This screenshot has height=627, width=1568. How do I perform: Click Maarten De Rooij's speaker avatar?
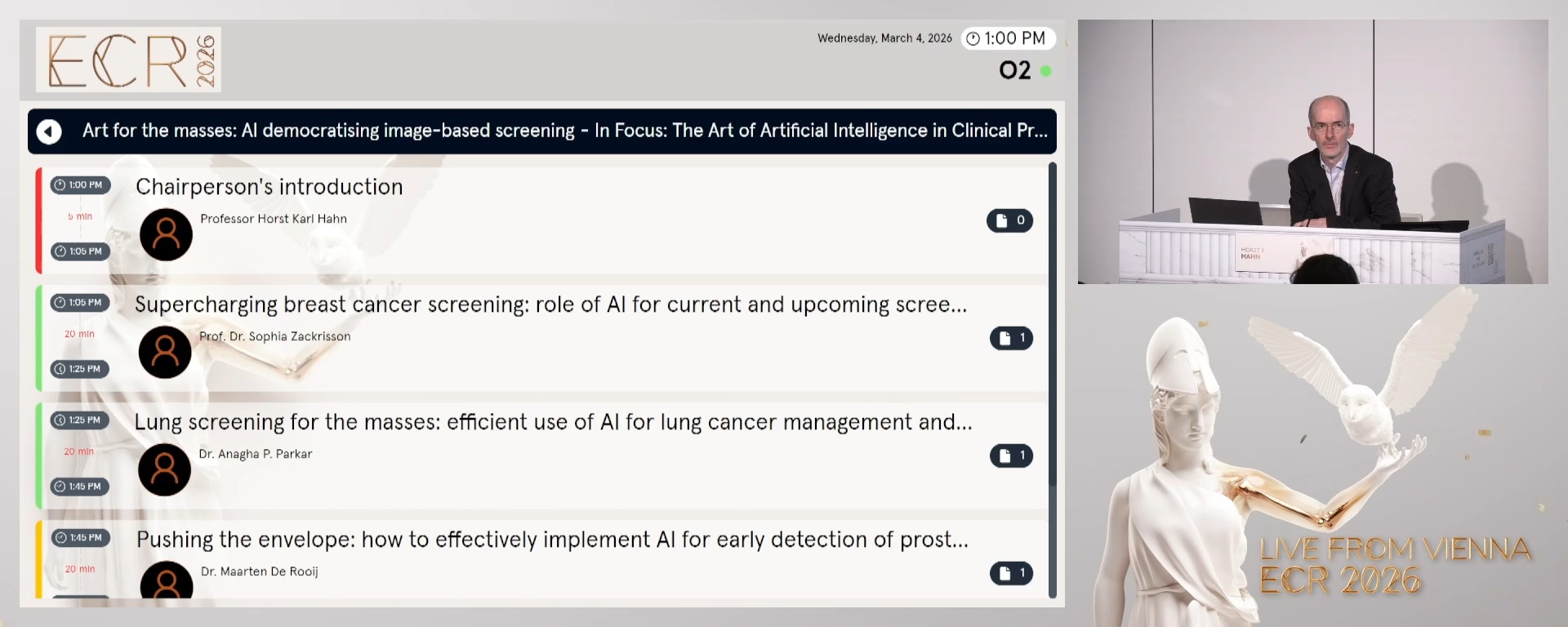[167, 581]
